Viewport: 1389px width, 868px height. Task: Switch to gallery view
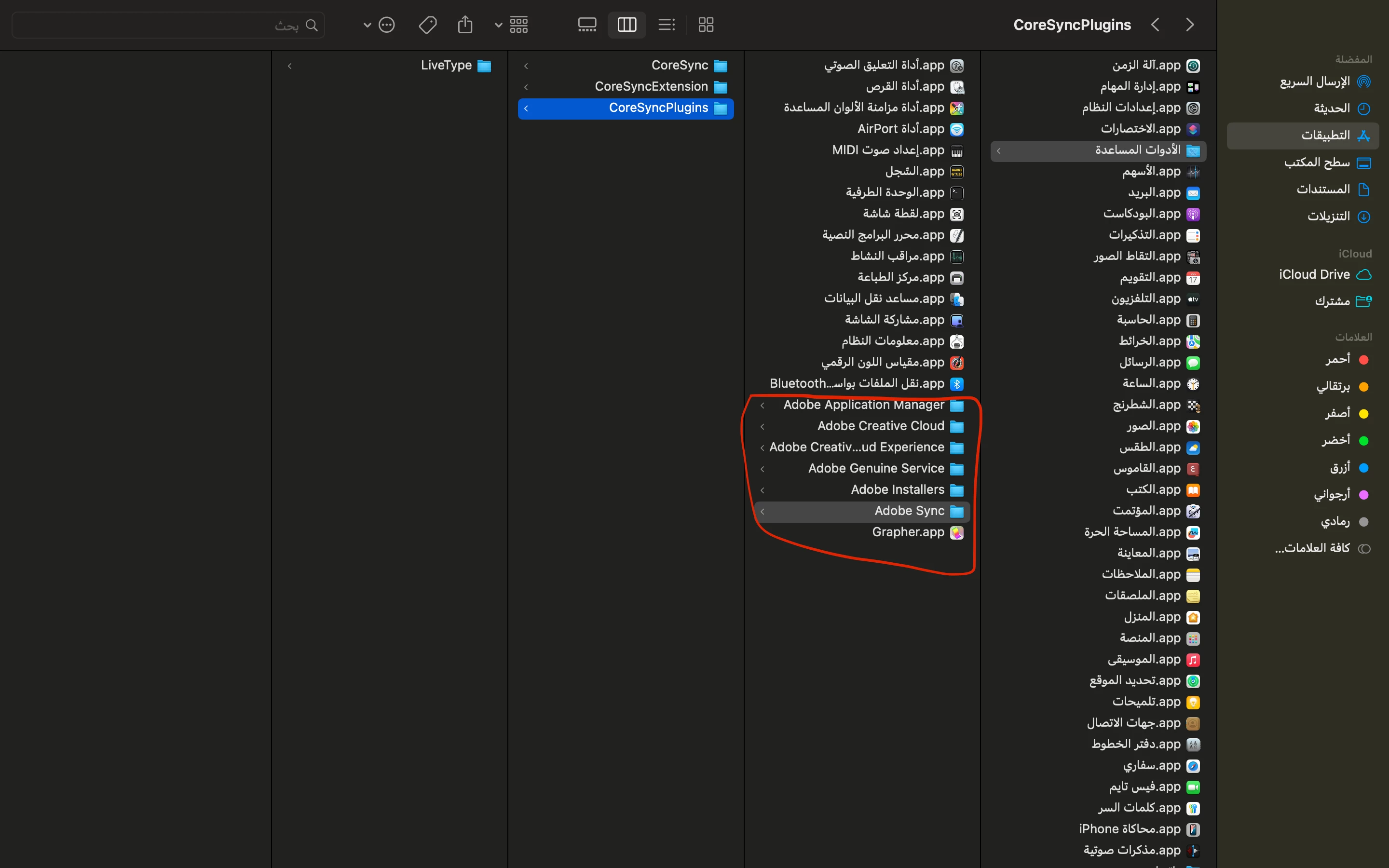pos(586,25)
